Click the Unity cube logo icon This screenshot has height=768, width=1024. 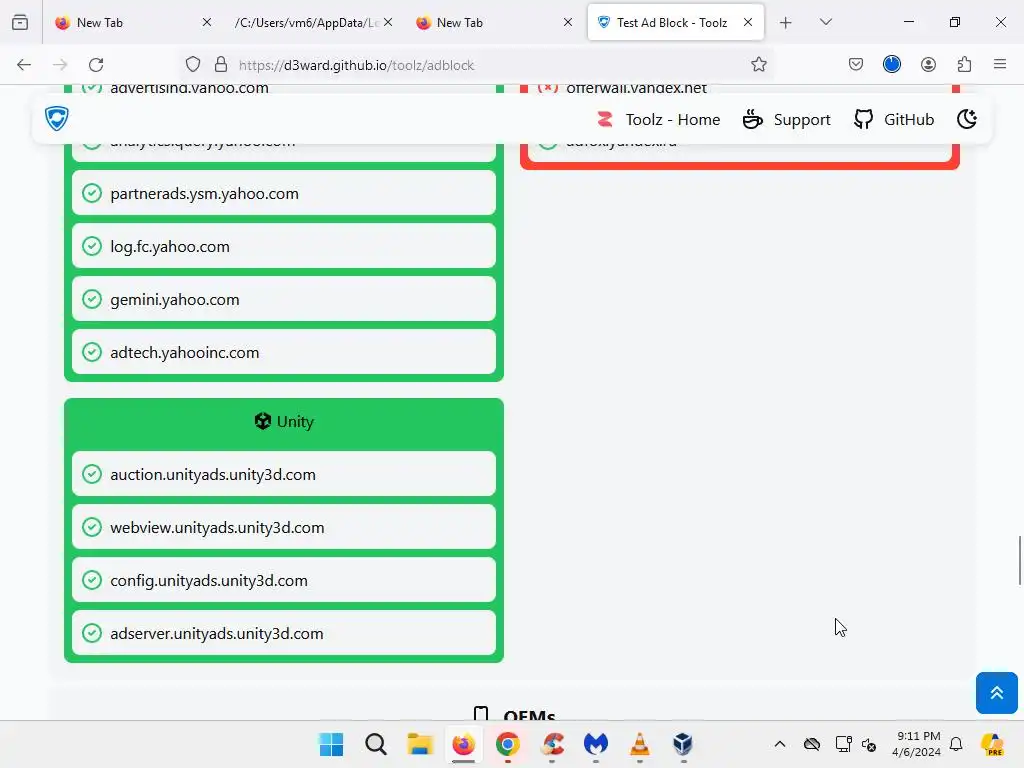pos(263,421)
